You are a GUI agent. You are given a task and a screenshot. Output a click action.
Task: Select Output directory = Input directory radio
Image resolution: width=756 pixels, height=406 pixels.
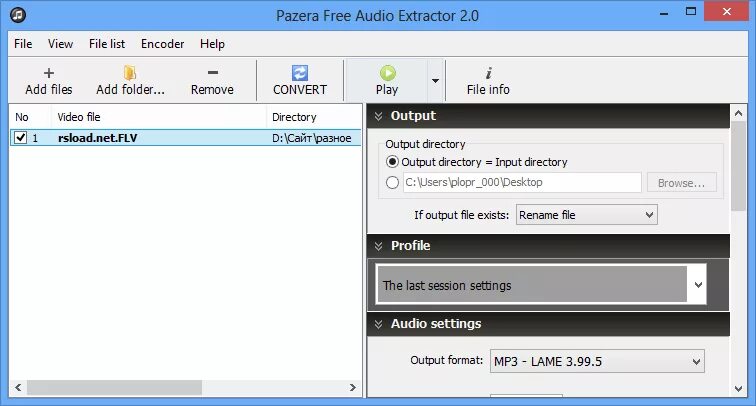(x=392, y=162)
